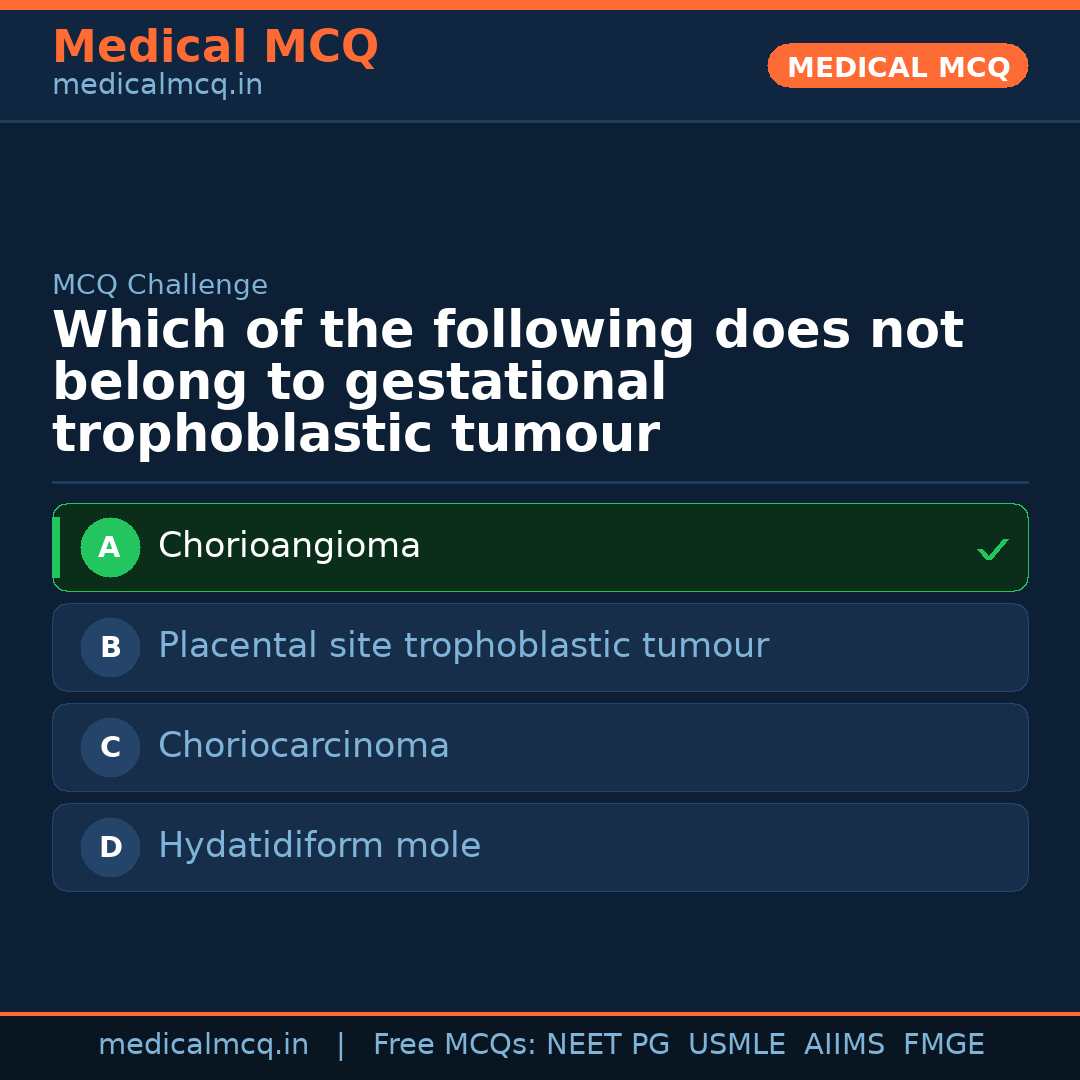The image size is (1080, 1080).
Task: Click the orange MEDICAL MCQ badge
Action: [x=897, y=66]
